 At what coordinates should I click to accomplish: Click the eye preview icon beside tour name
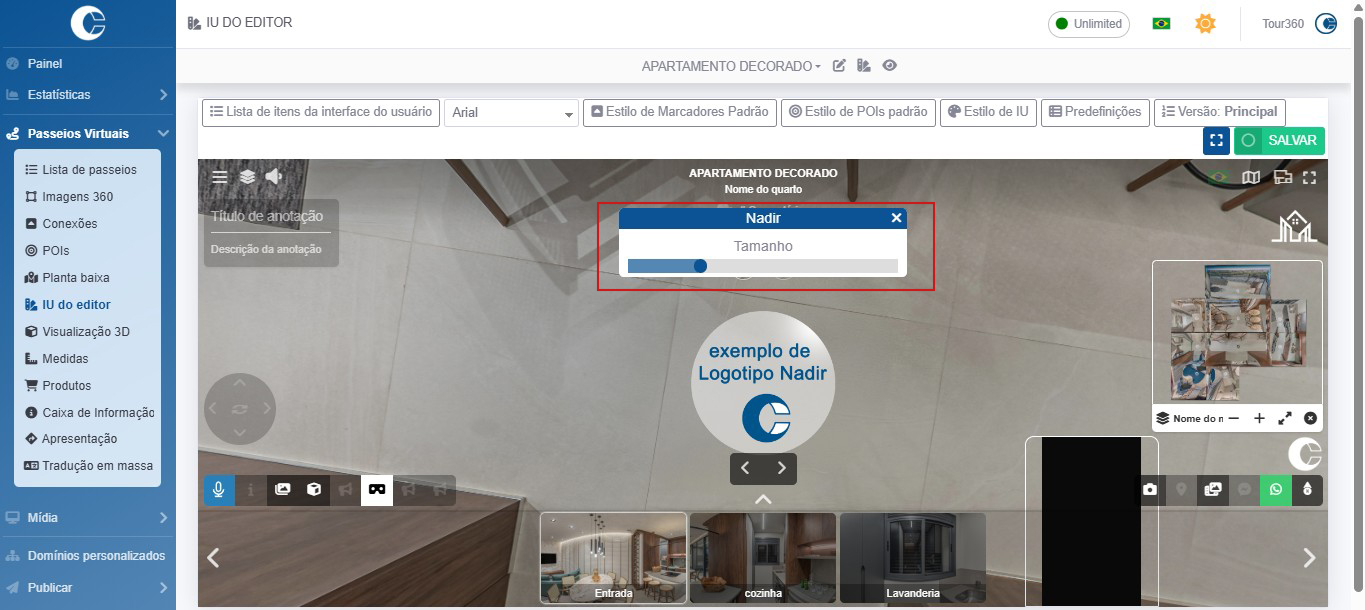coord(889,66)
